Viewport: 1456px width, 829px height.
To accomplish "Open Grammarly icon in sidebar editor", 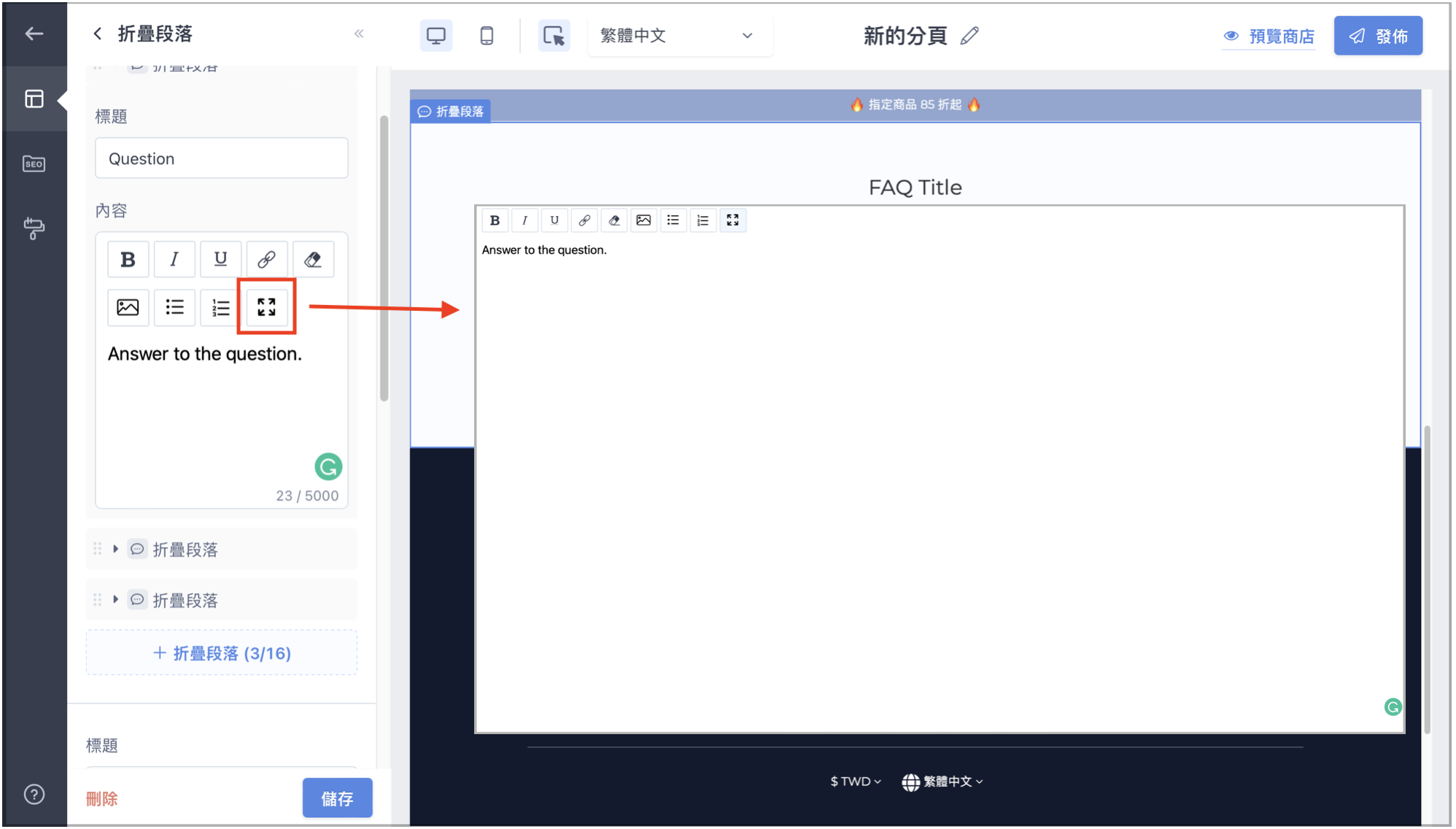I will tap(328, 466).
